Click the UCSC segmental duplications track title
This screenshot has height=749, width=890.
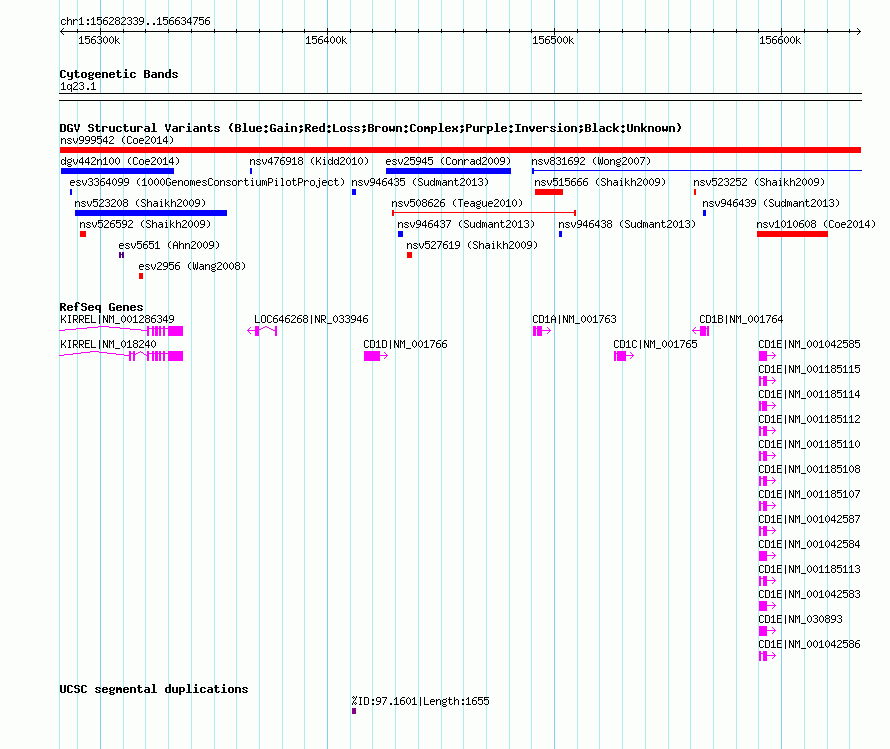pyautogui.click(x=154, y=689)
